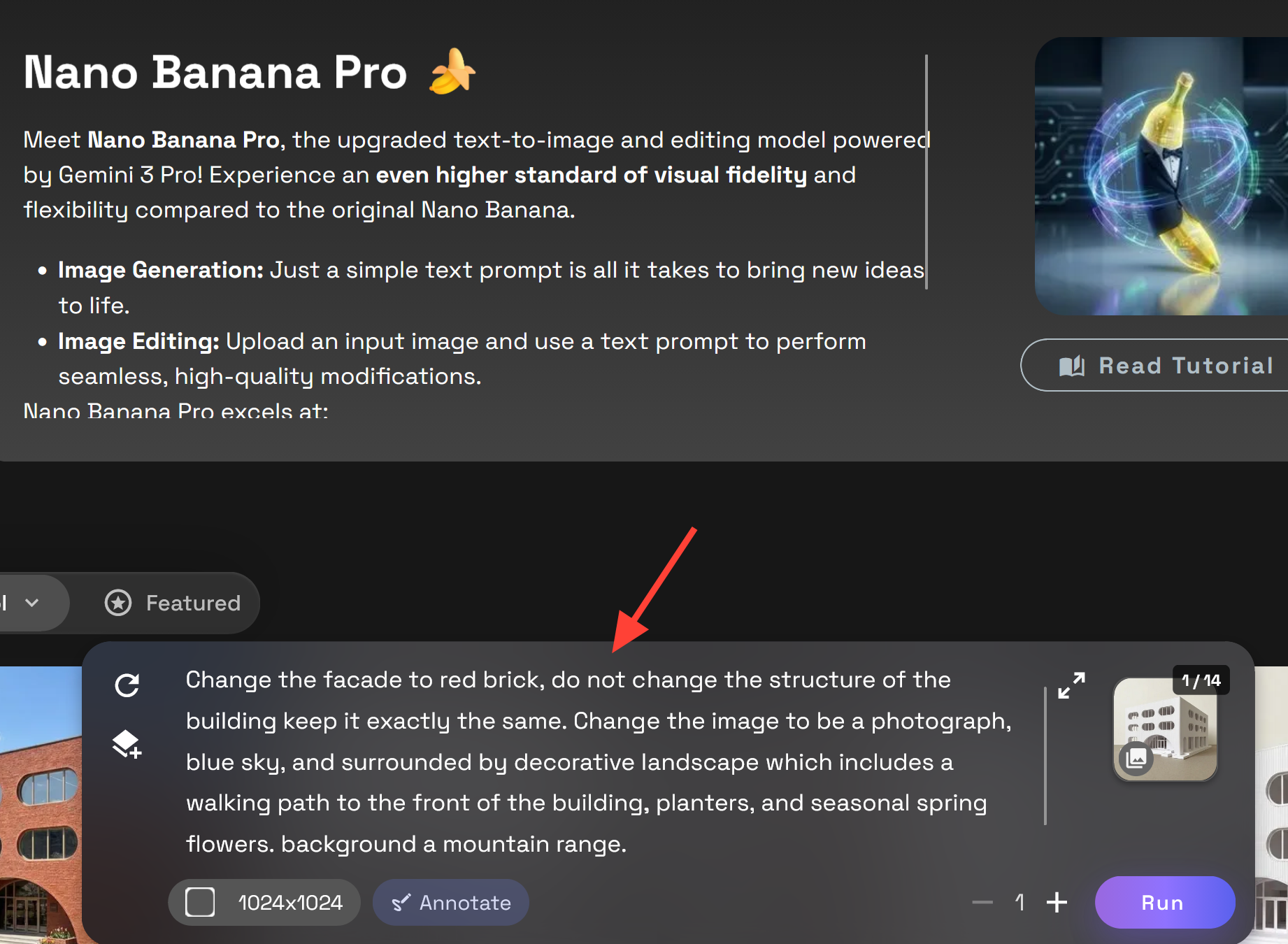The image size is (1288, 944).
Task: Click inside the prompt text about red brick facade
Action: [x=598, y=761]
